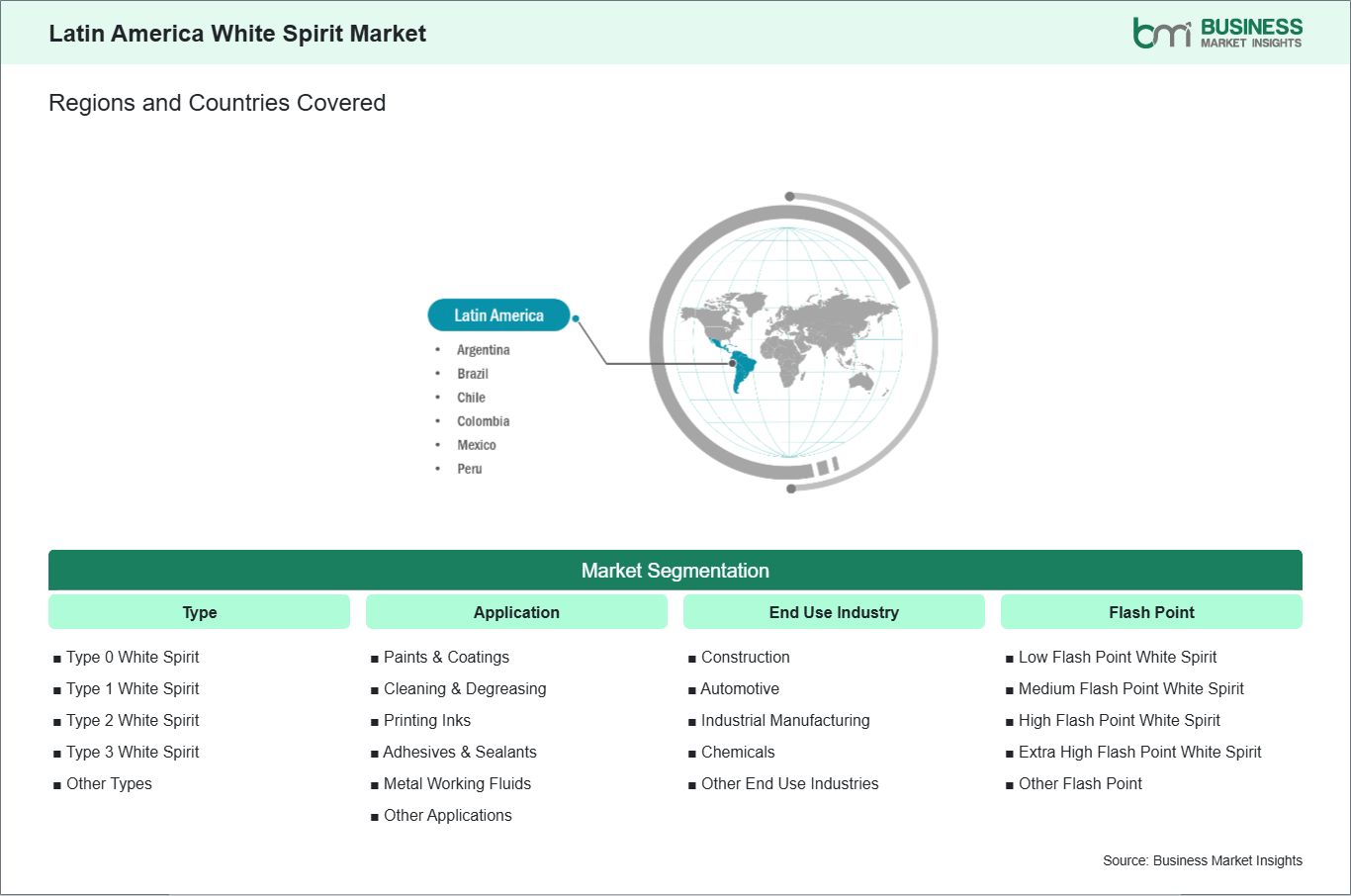Screen dimensions: 1351x896
Task: Select the Application column header
Action: pos(516,612)
